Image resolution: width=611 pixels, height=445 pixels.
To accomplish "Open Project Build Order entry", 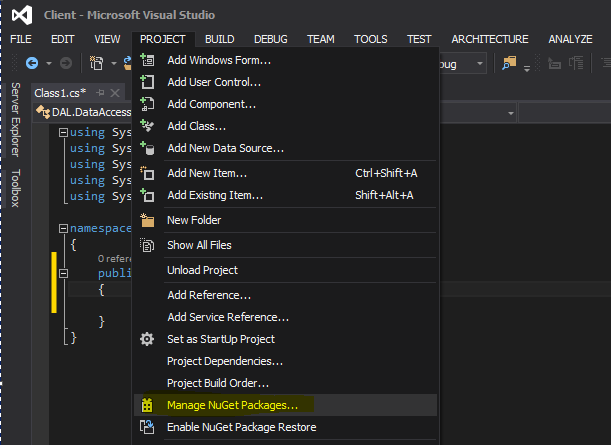I will [286, 383].
